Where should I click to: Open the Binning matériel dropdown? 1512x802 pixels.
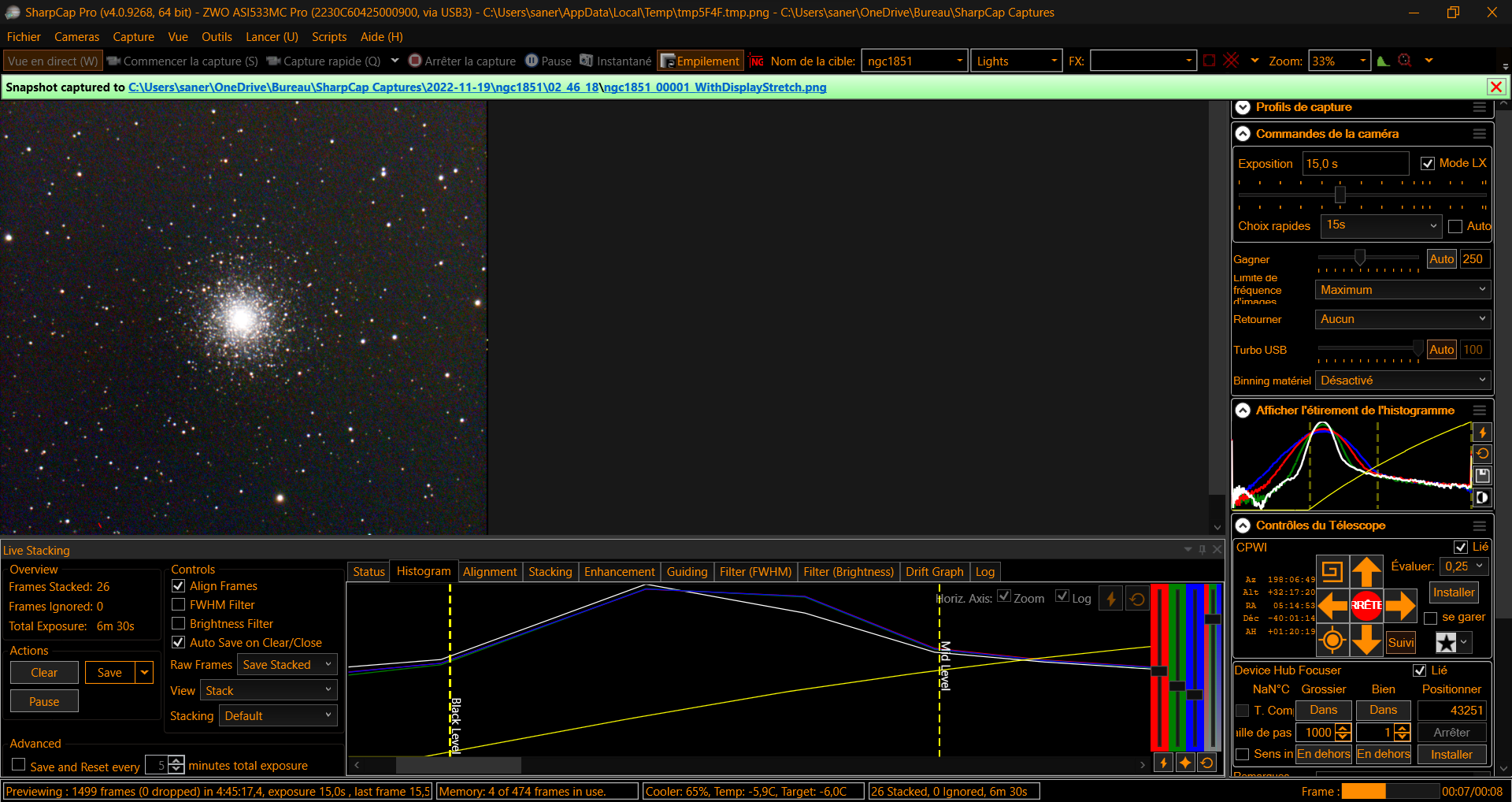click(1403, 381)
